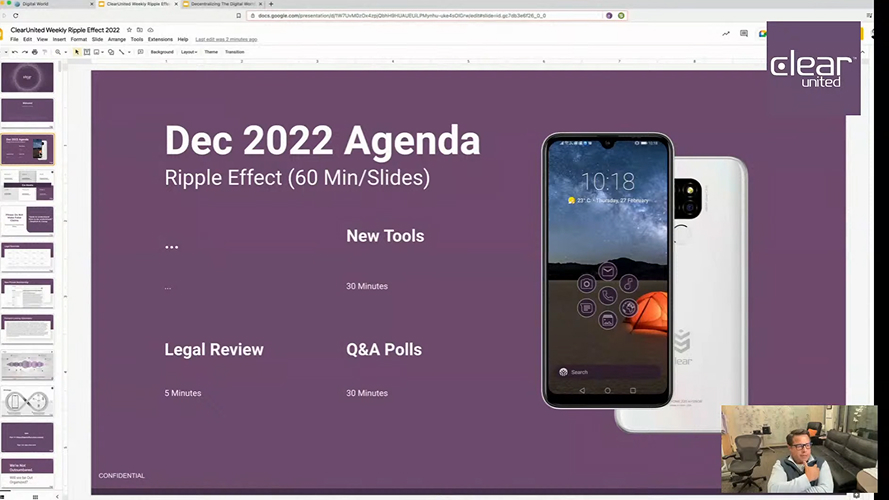Open the Zoom dropdown
This screenshot has width=889, height=500.
(61, 52)
